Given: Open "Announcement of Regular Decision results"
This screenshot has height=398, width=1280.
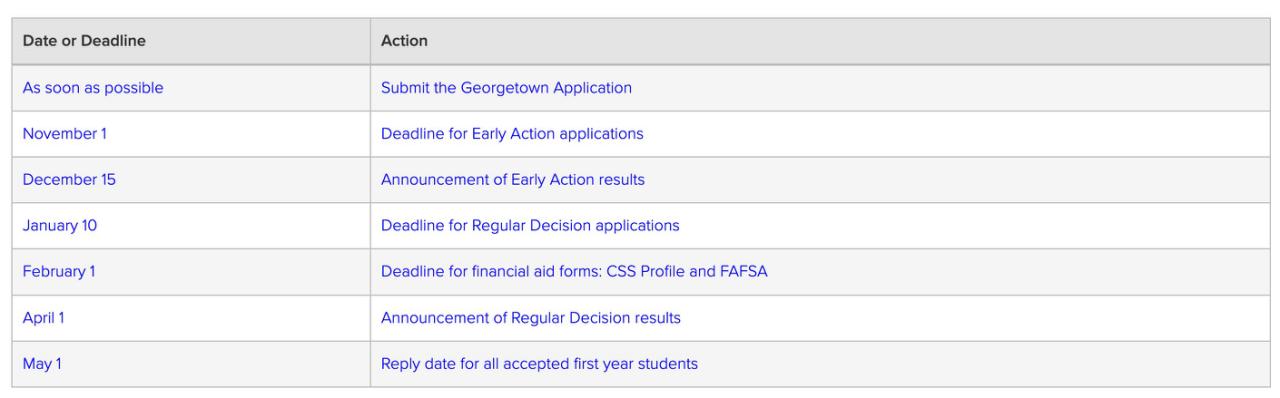Looking at the screenshot, I should pos(531,318).
